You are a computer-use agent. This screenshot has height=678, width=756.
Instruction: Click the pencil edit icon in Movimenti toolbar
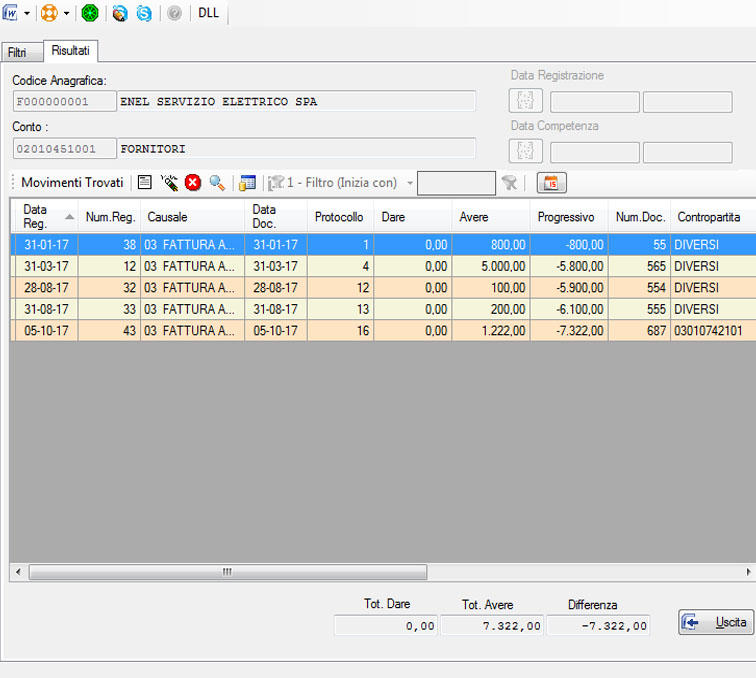tap(169, 183)
